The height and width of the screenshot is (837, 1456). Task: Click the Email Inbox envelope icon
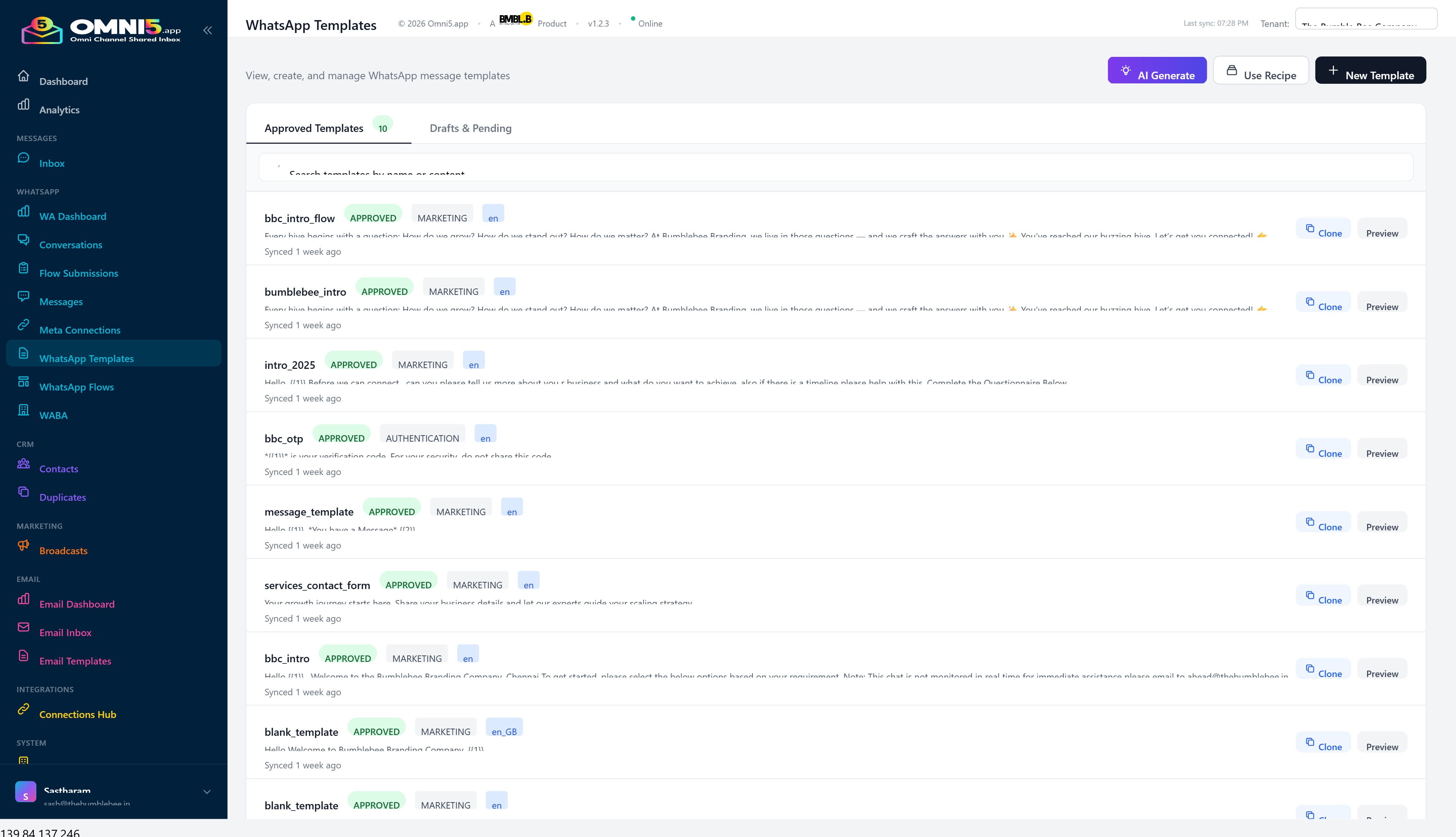24,627
